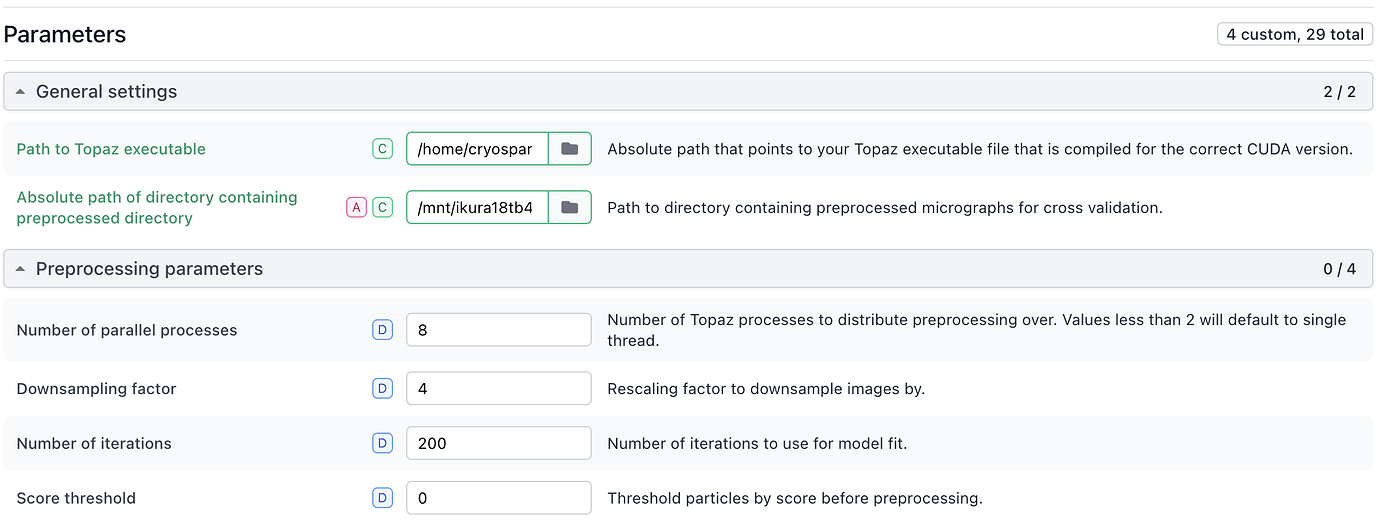The width and height of the screenshot is (1380, 528).
Task: Focus the Downsampling factor input
Action: tap(499, 388)
